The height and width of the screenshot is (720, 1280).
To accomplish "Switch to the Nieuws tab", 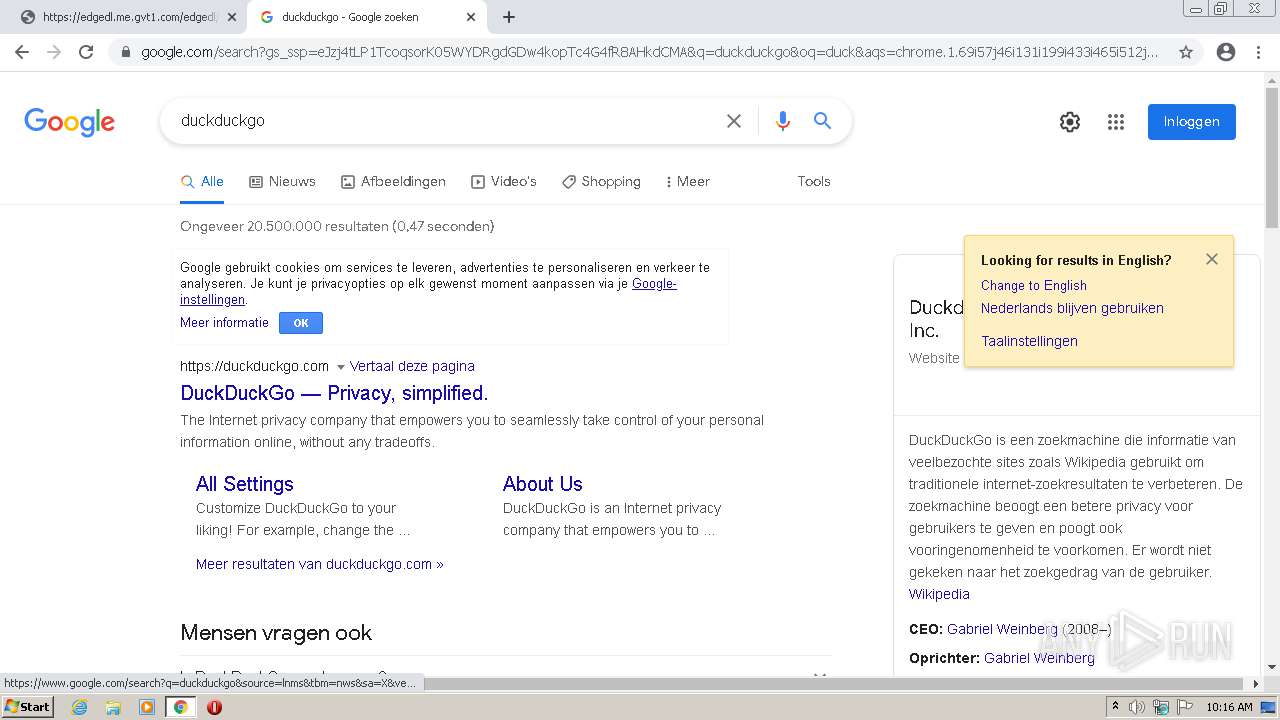I will pos(282,182).
